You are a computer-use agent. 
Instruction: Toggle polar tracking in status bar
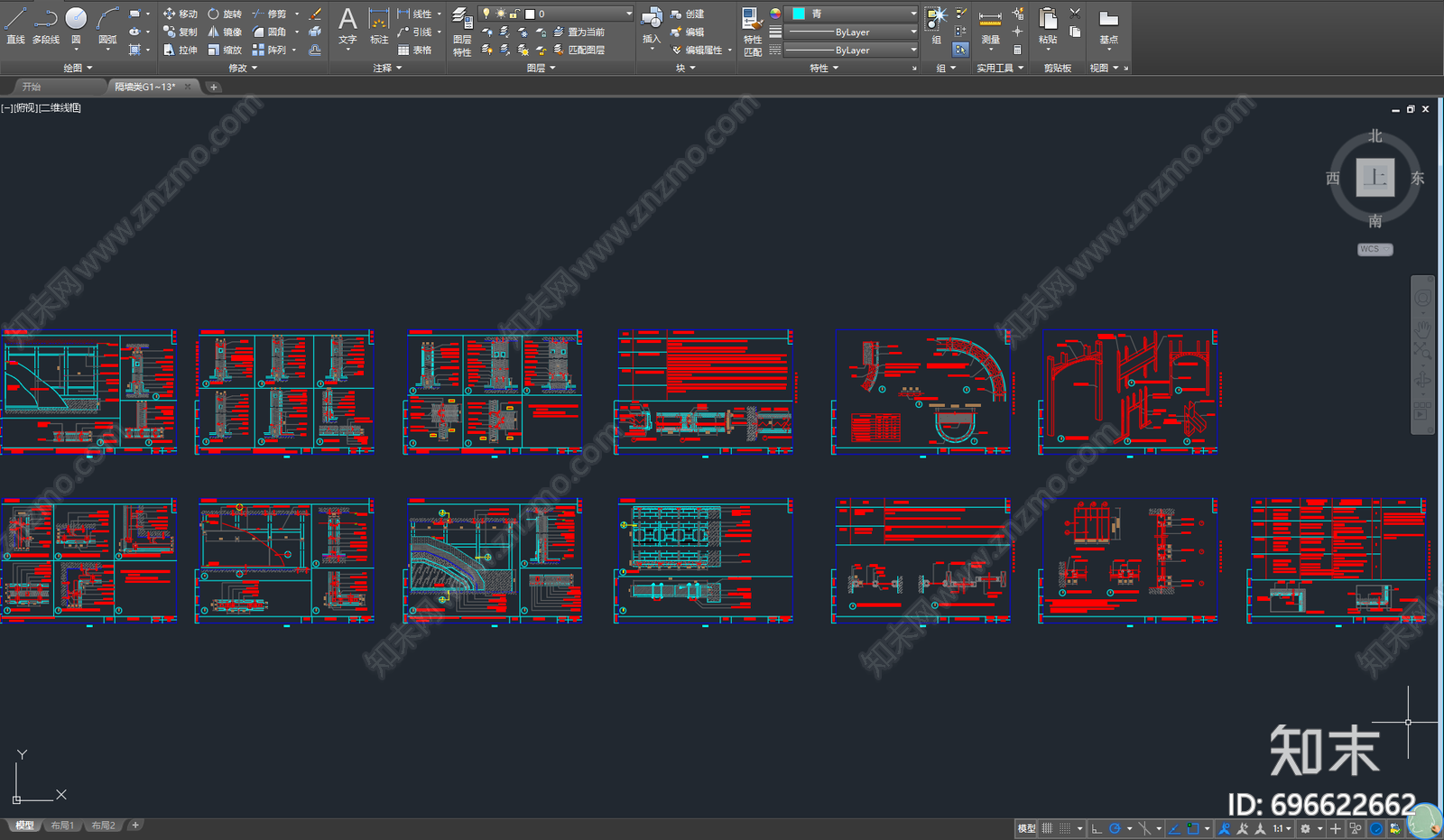click(1115, 828)
